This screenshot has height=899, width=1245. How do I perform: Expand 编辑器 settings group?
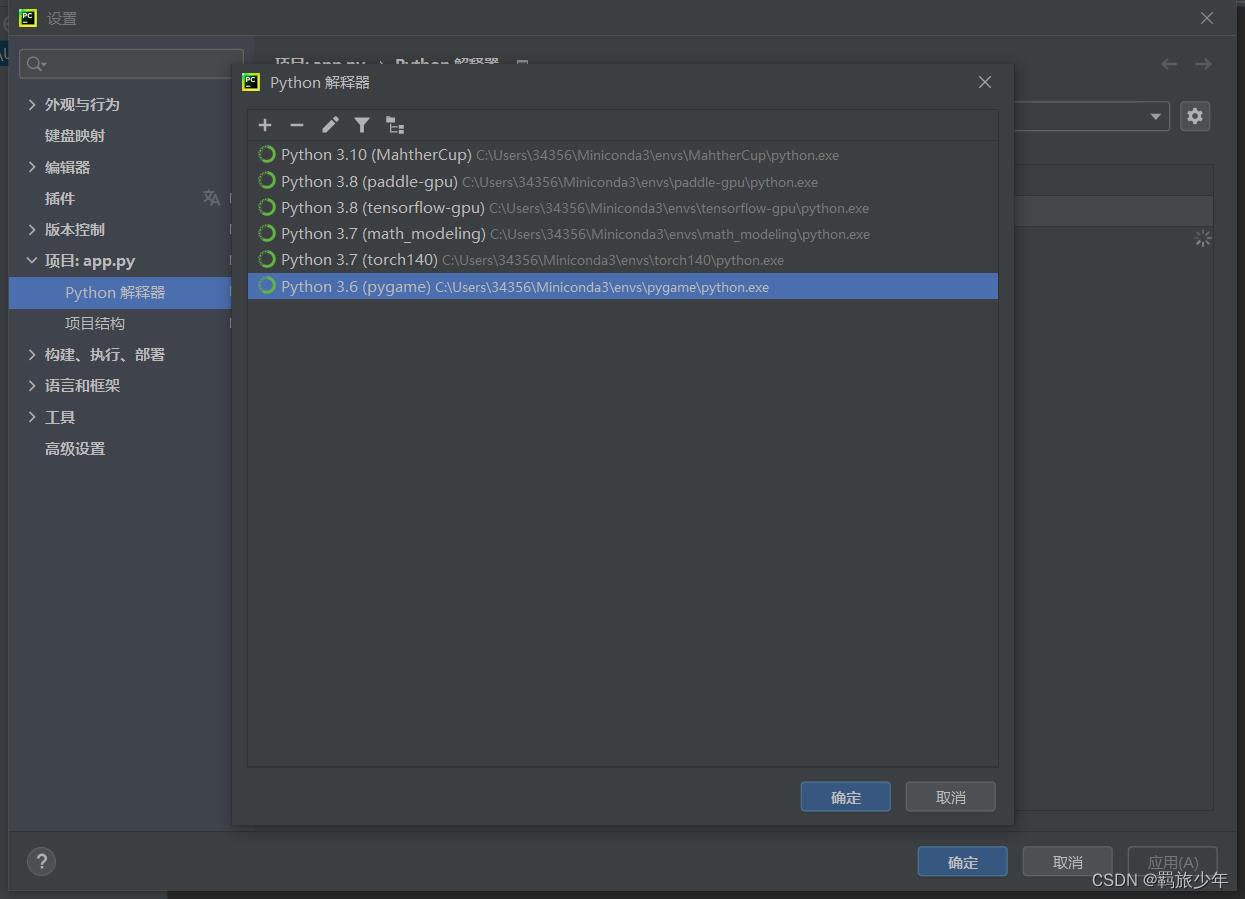33,167
